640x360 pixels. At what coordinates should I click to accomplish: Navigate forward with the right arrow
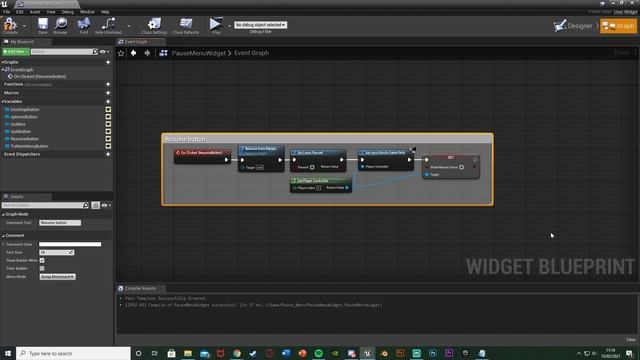[x=147, y=53]
